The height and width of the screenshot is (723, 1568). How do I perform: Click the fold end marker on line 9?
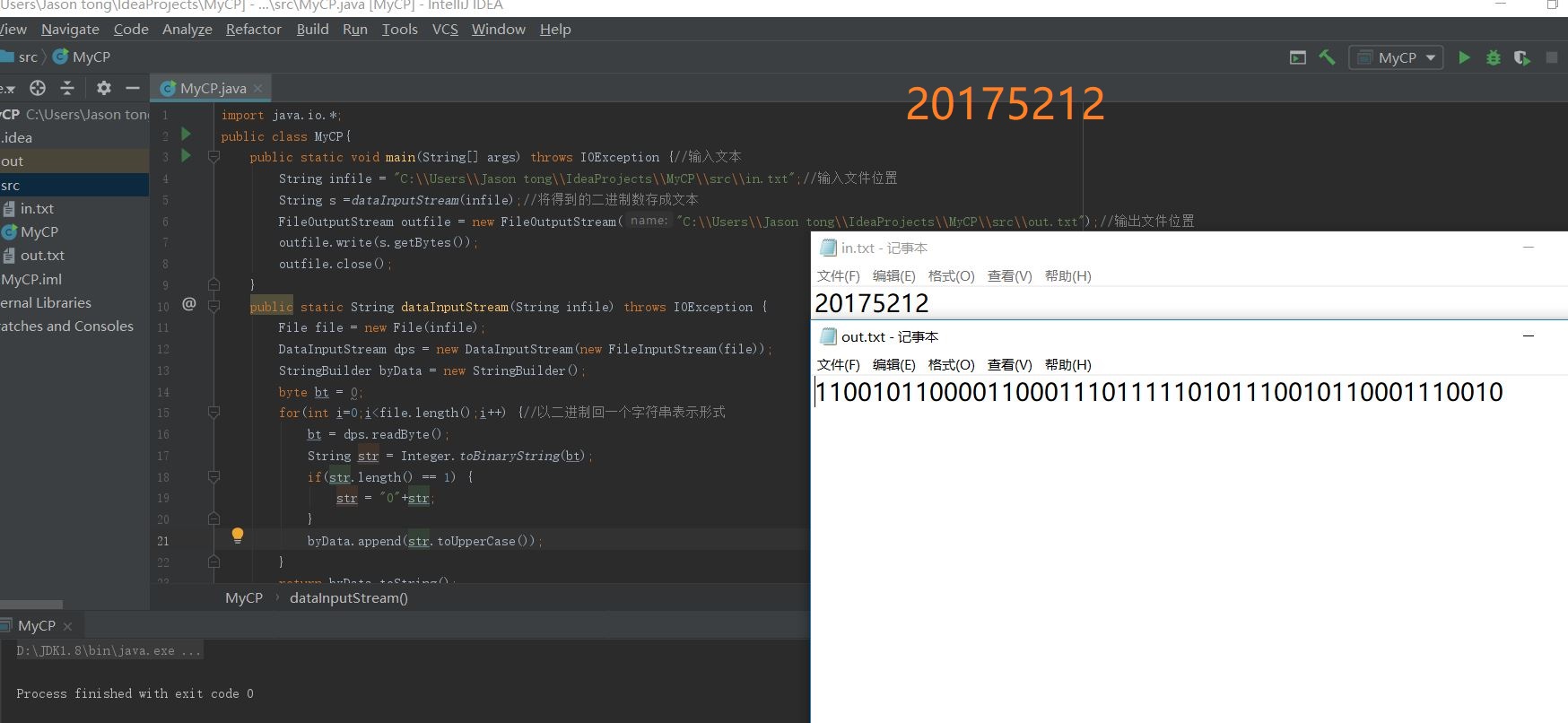(213, 284)
